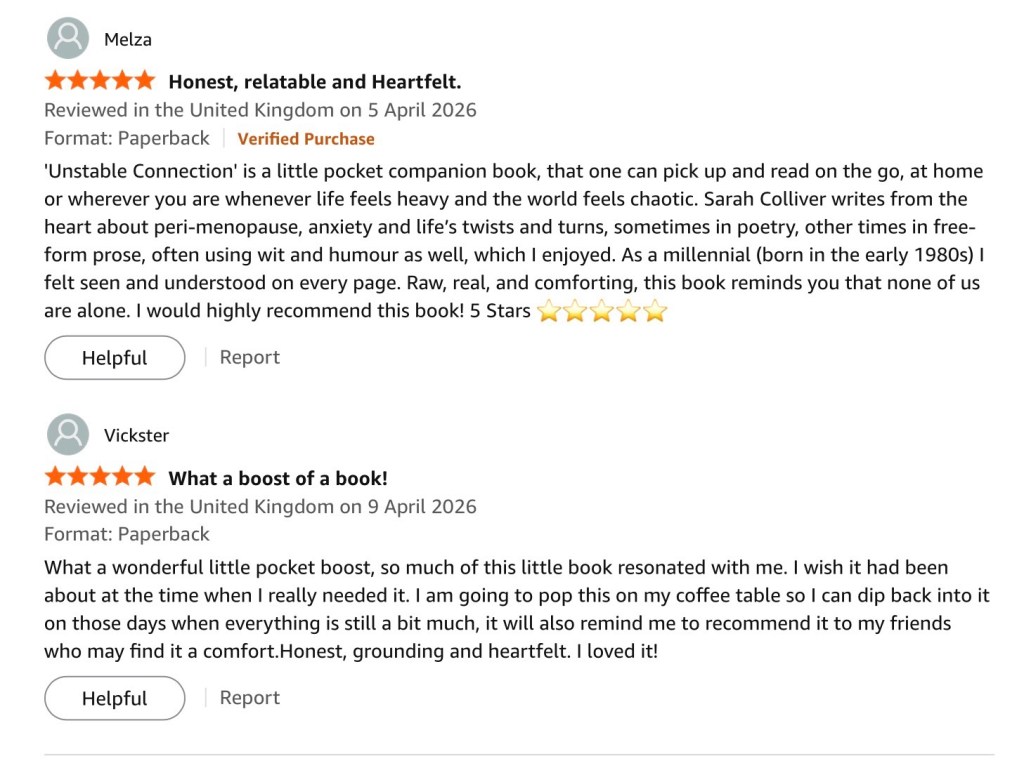1024x768 pixels.
Task: Click the orange star rating on Vickster's review
Action: pos(100,477)
